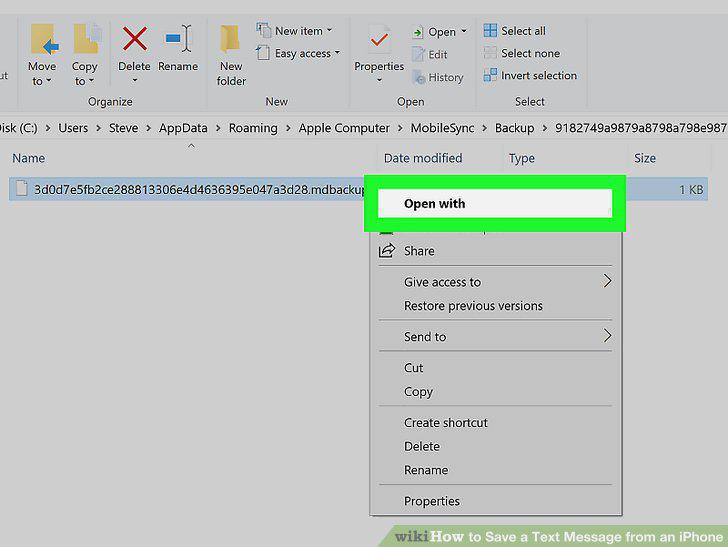Sort by the Size column header

coord(645,158)
